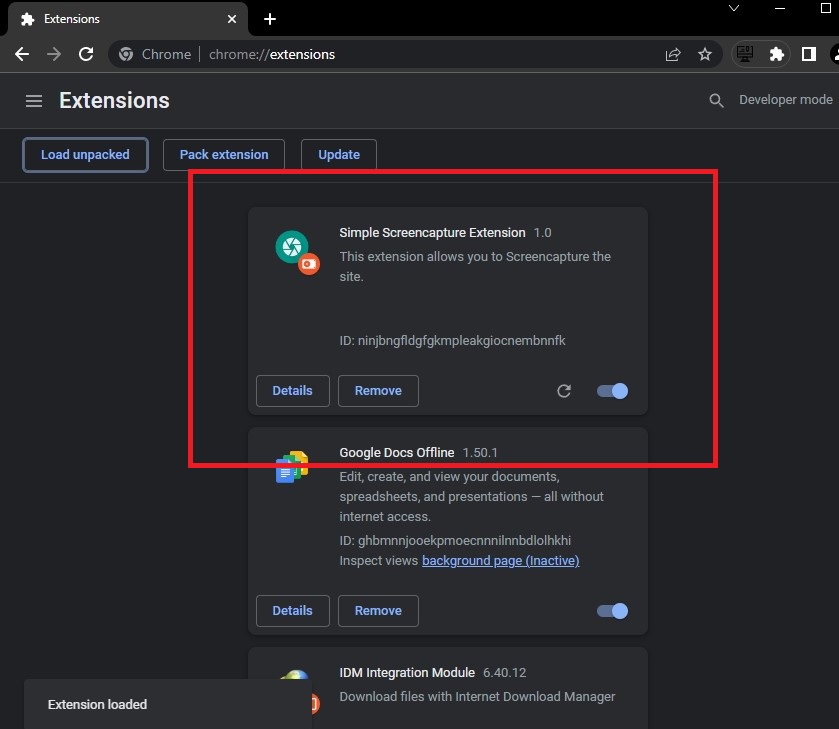The width and height of the screenshot is (839, 729).
Task: Select the Extensions browser tab
Action: (127, 19)
